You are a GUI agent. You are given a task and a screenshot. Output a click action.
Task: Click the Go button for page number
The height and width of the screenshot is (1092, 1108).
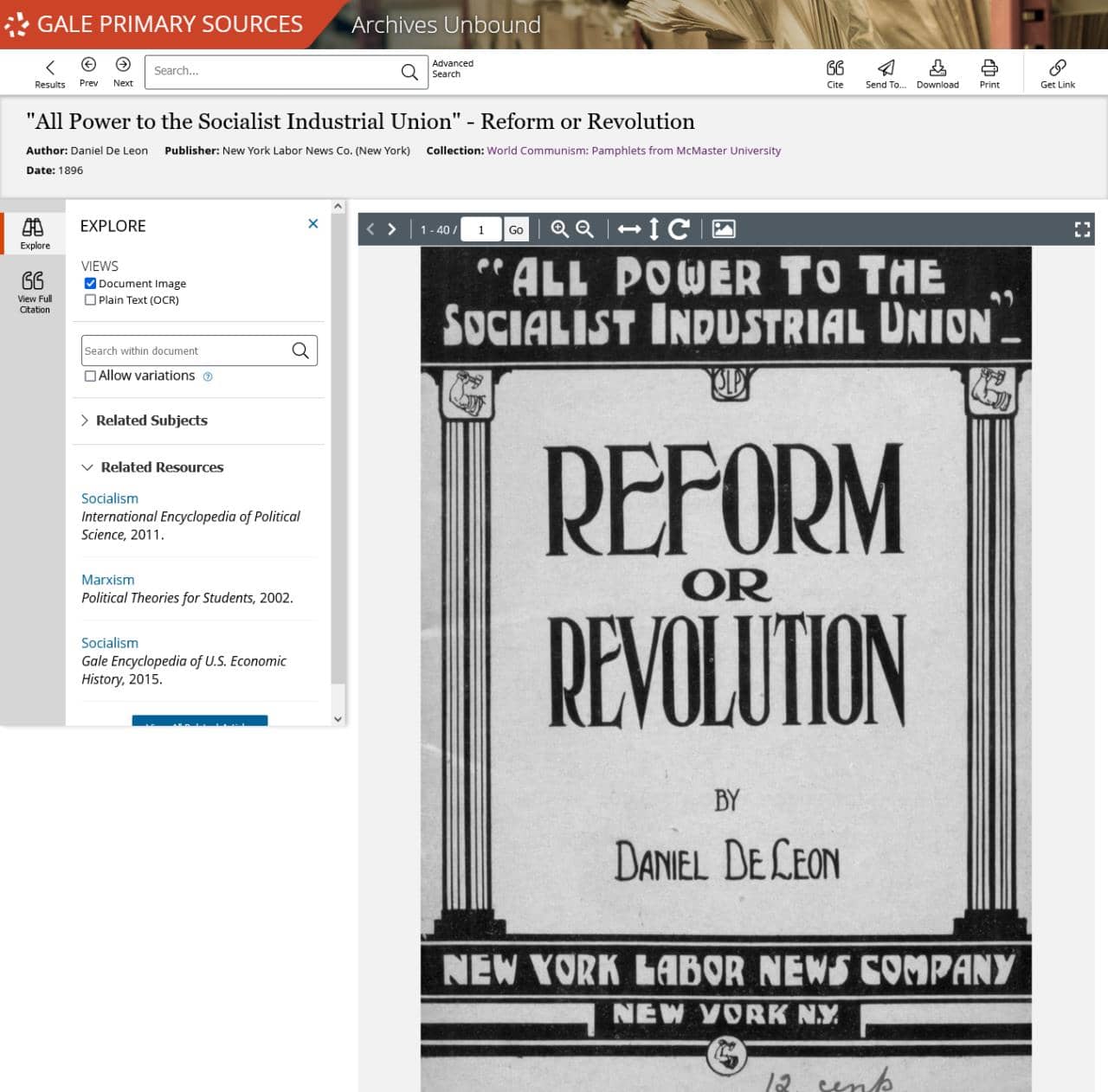(516, 229)
